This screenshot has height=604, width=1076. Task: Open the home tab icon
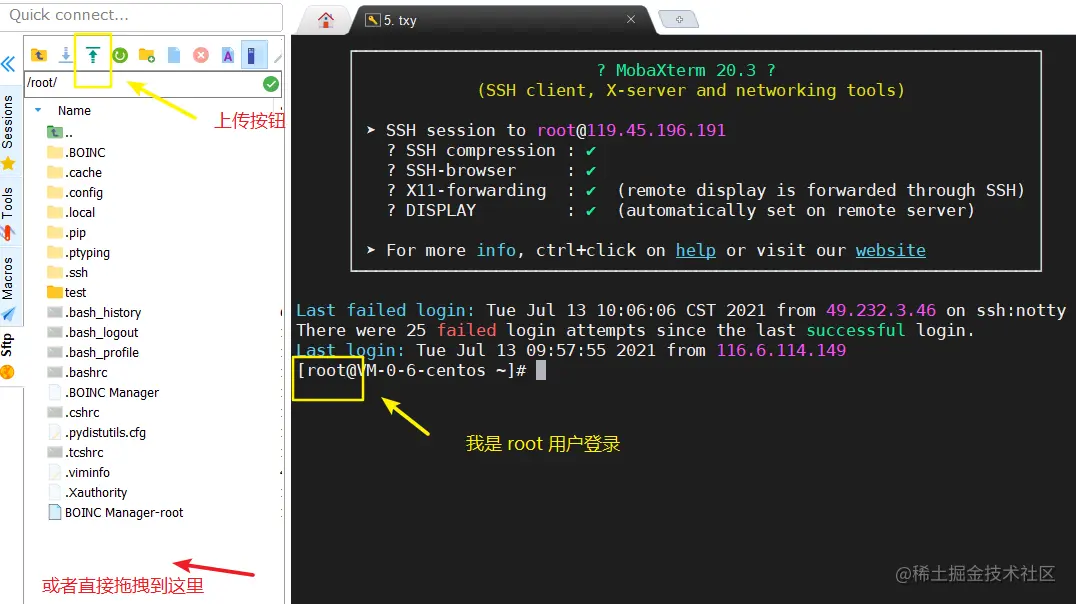(326, 20)
